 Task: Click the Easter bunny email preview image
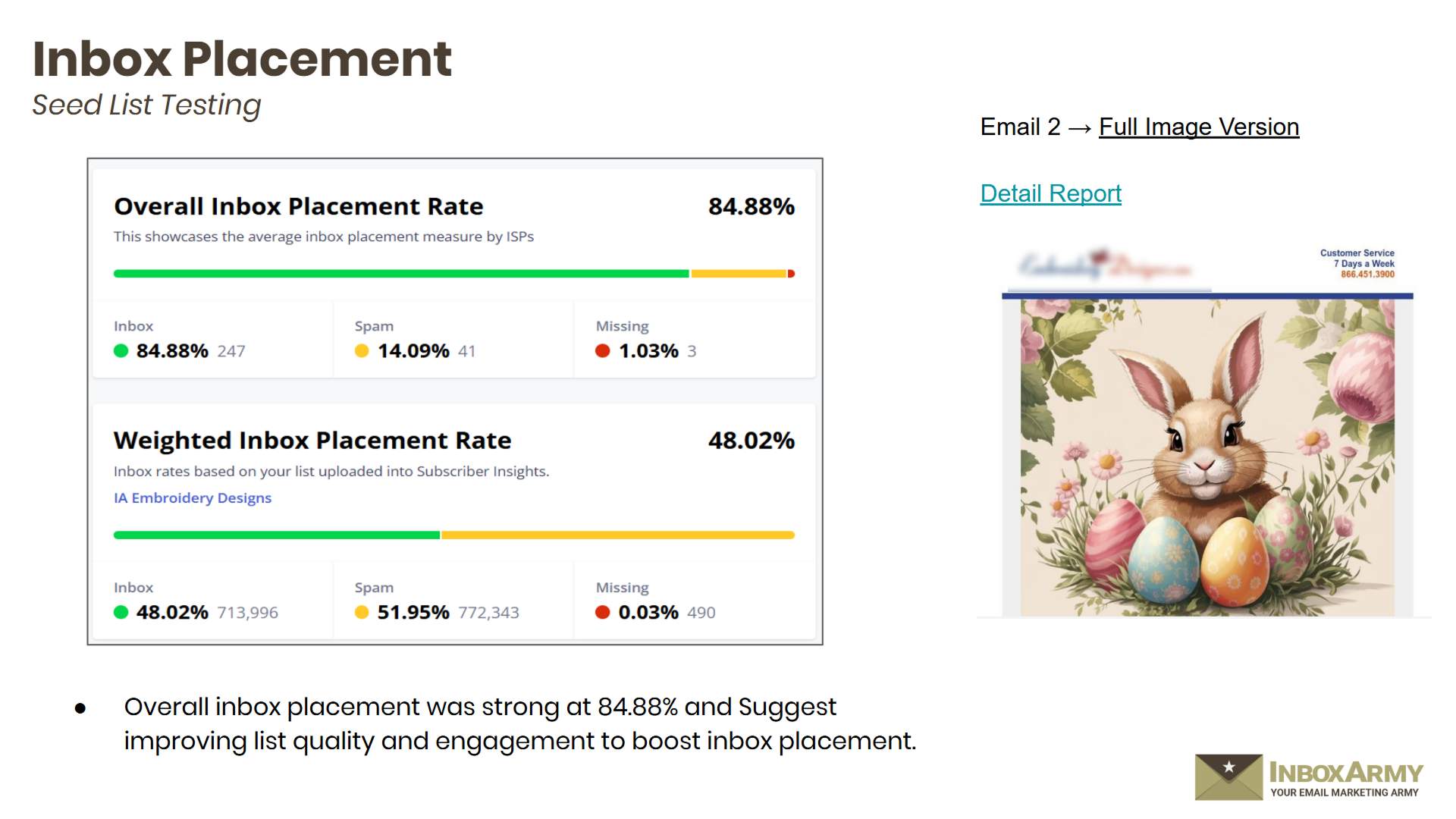pos(1207,457)
